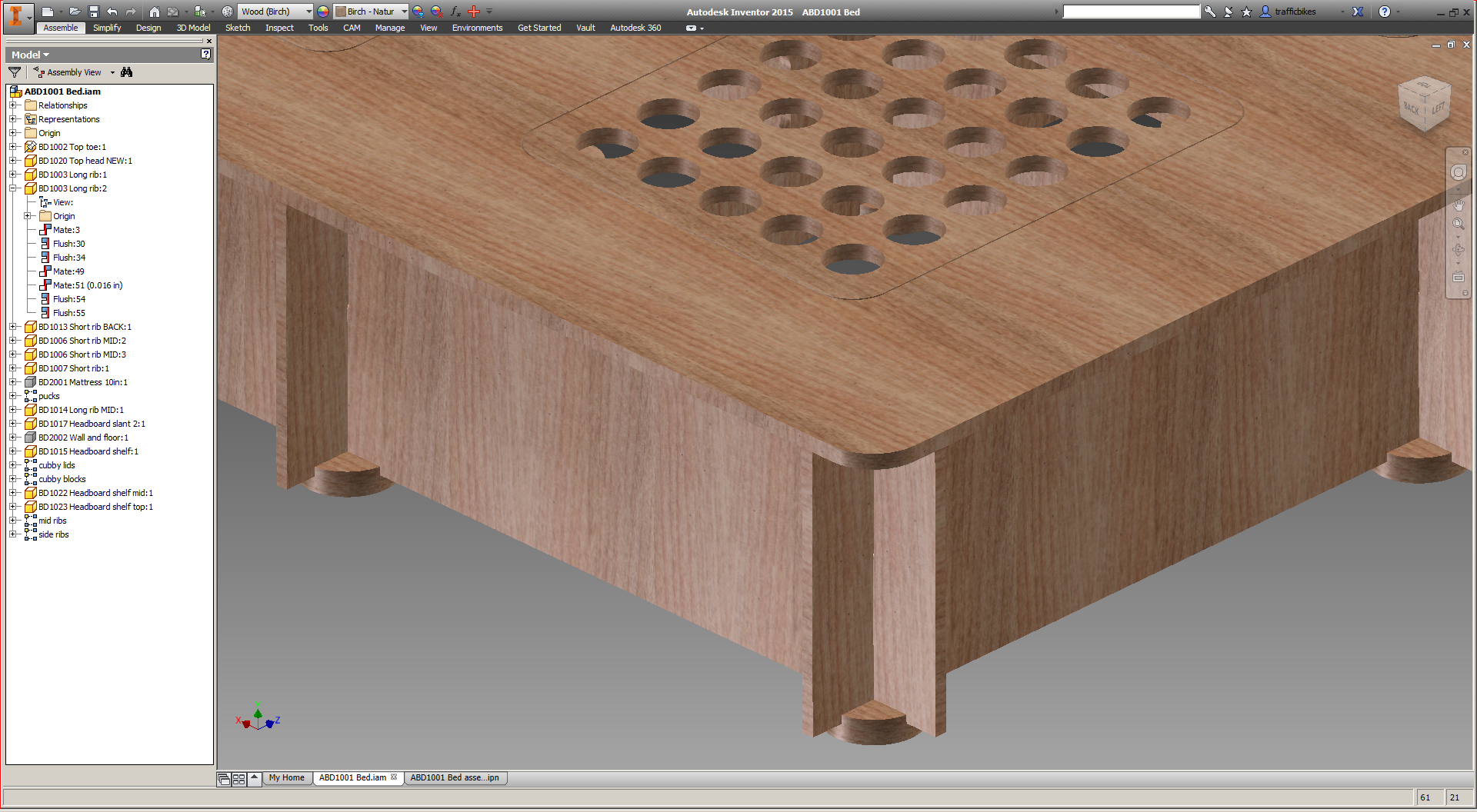The width and height of the screenshot is (1477, 812).
Task: Open the Birch - Natur appearance dropdown
Action: pos(405,12)
